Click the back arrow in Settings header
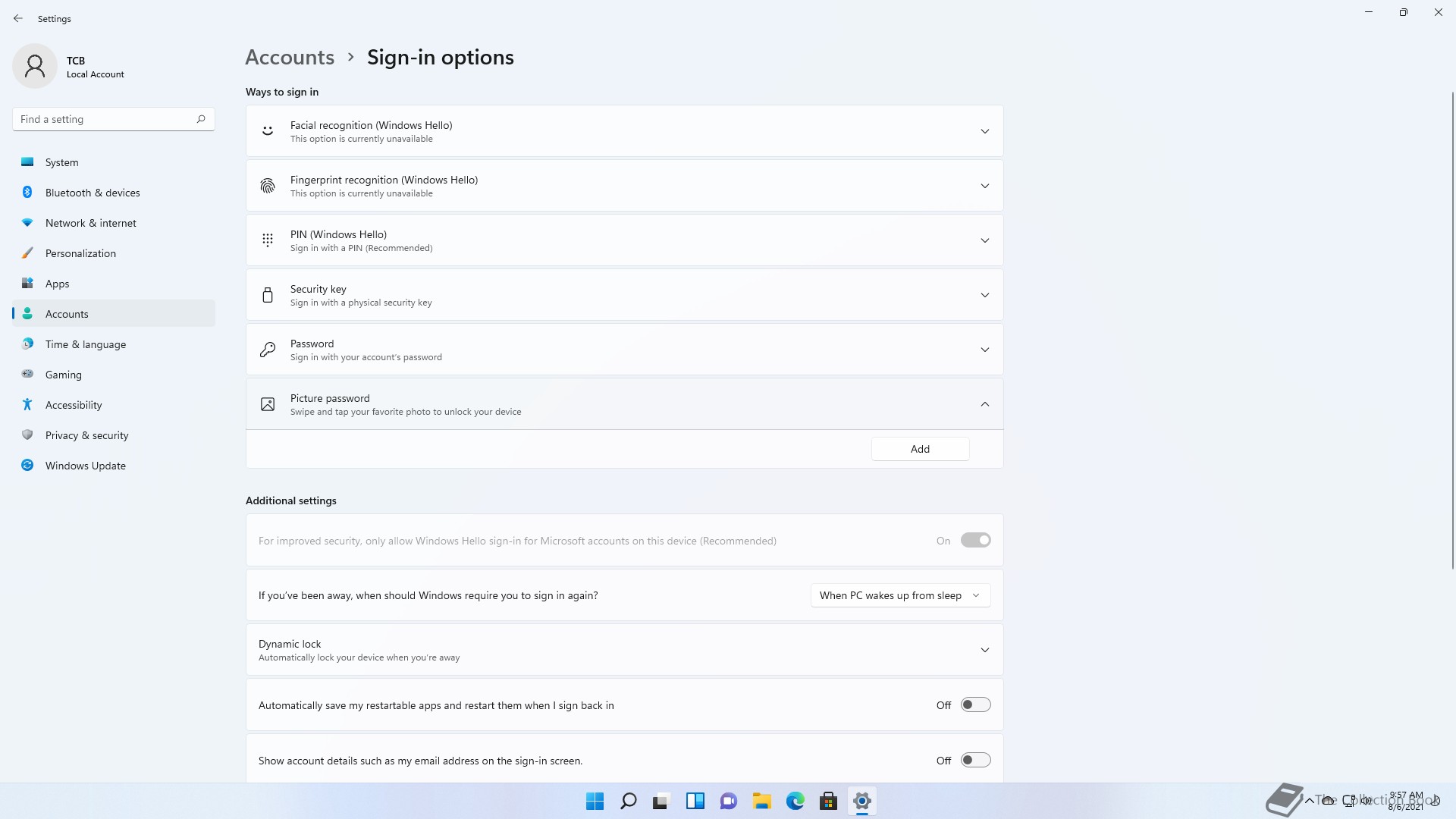The height and width of the screenshot is (819, 1456). 18,18
